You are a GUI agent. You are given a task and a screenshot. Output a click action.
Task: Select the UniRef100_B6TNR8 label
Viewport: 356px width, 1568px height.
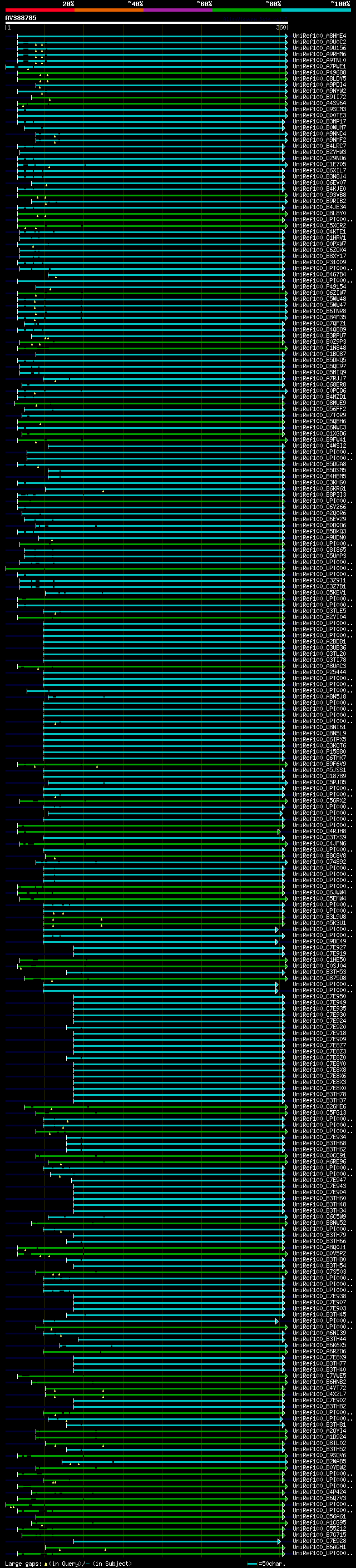pyautogui.click(x=319, y=311)
